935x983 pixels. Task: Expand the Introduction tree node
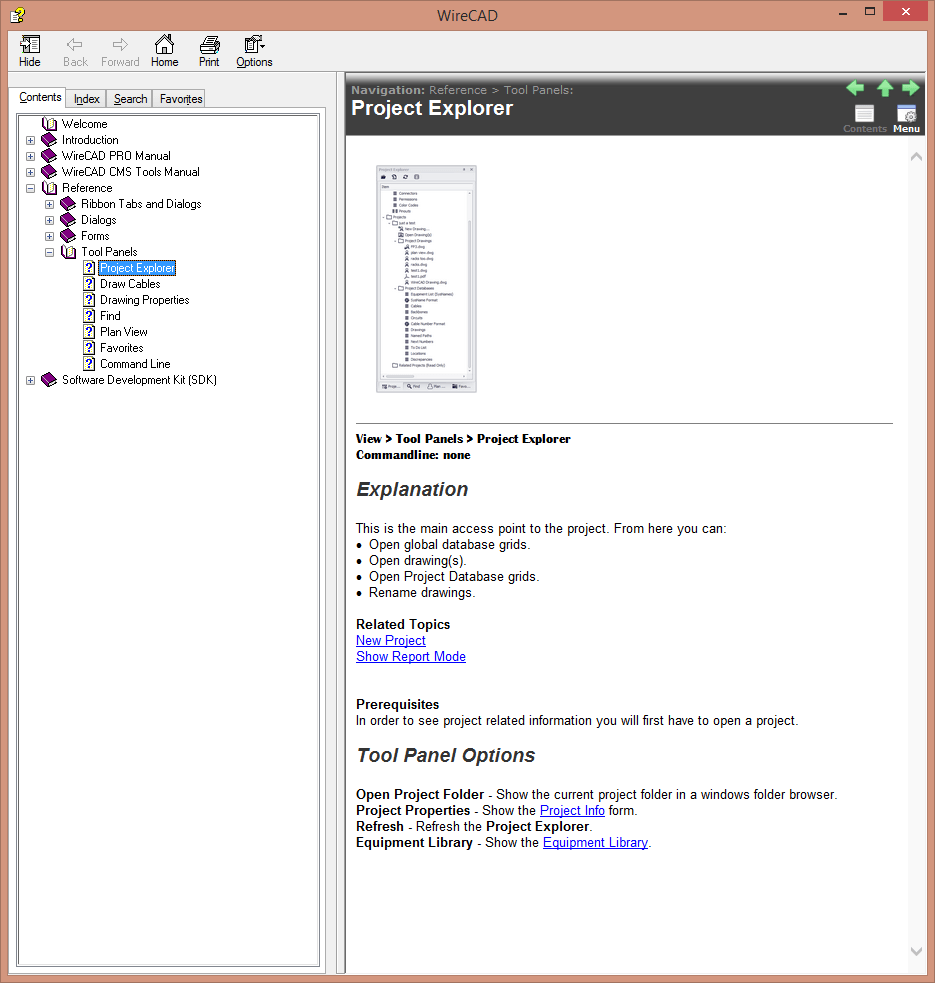click(x=30, y=140)
